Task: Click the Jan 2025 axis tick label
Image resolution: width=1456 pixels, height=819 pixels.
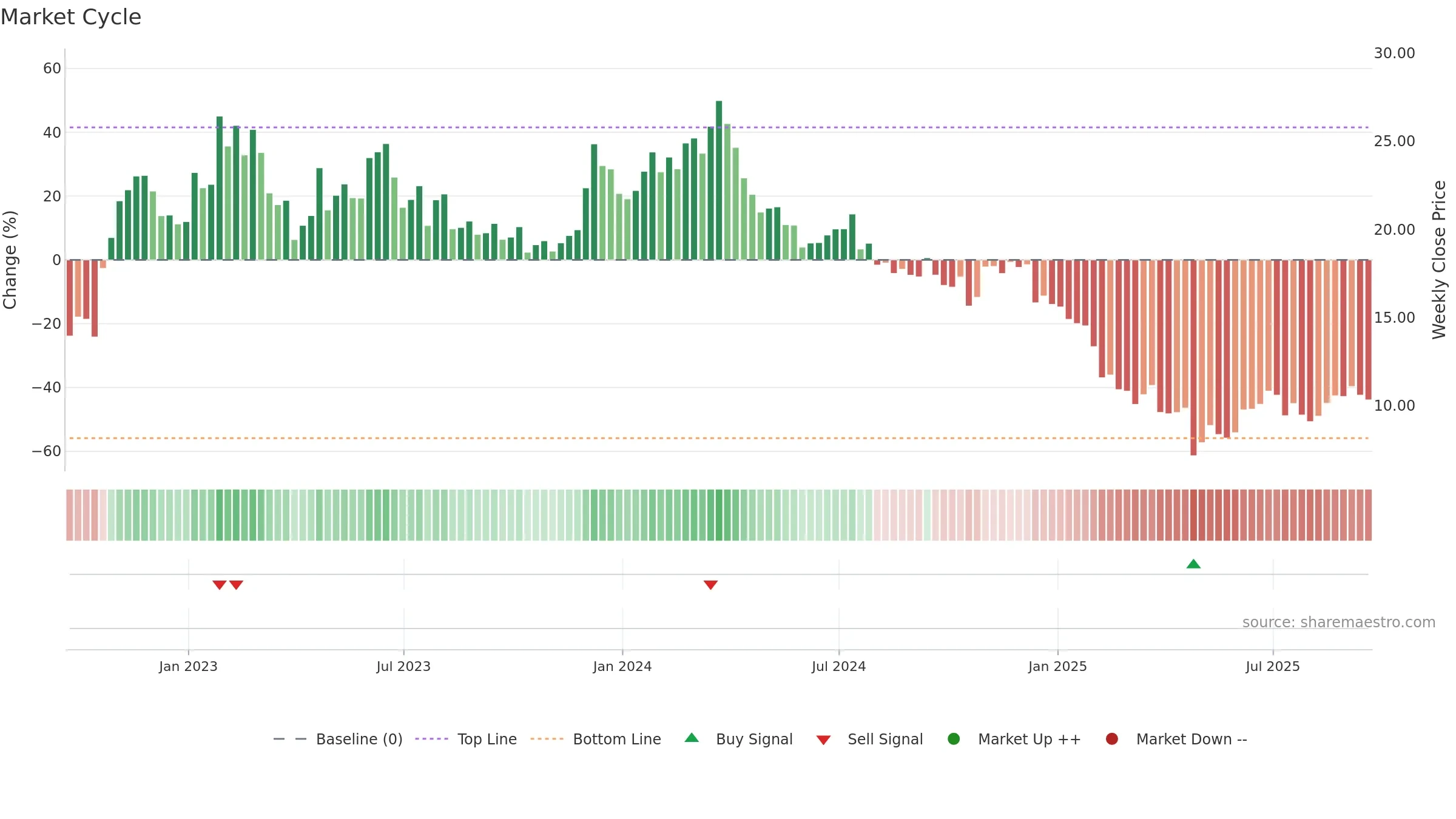Action: tap(1057, 666)
